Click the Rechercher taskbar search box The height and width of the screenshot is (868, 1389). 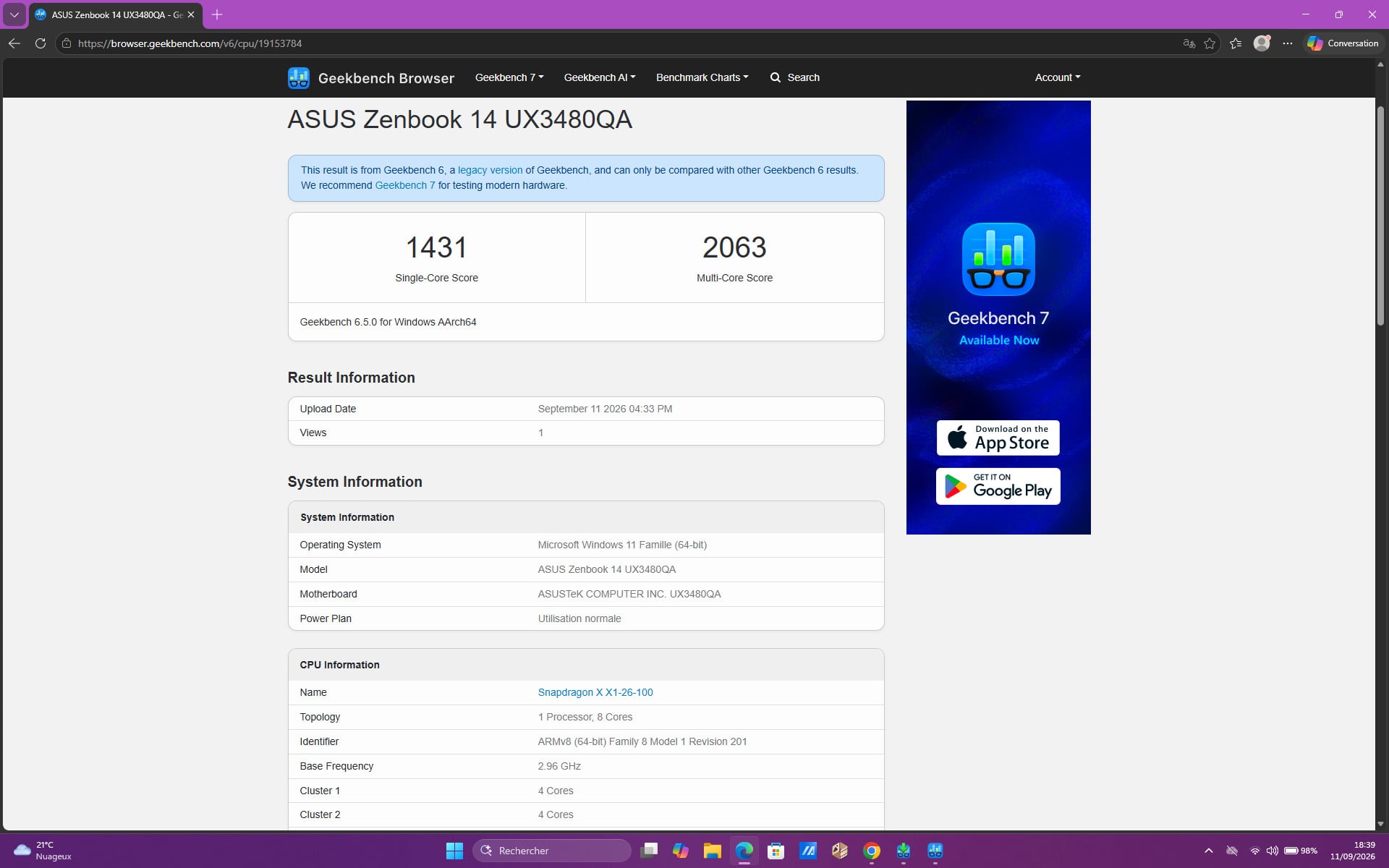coord(551,851)
